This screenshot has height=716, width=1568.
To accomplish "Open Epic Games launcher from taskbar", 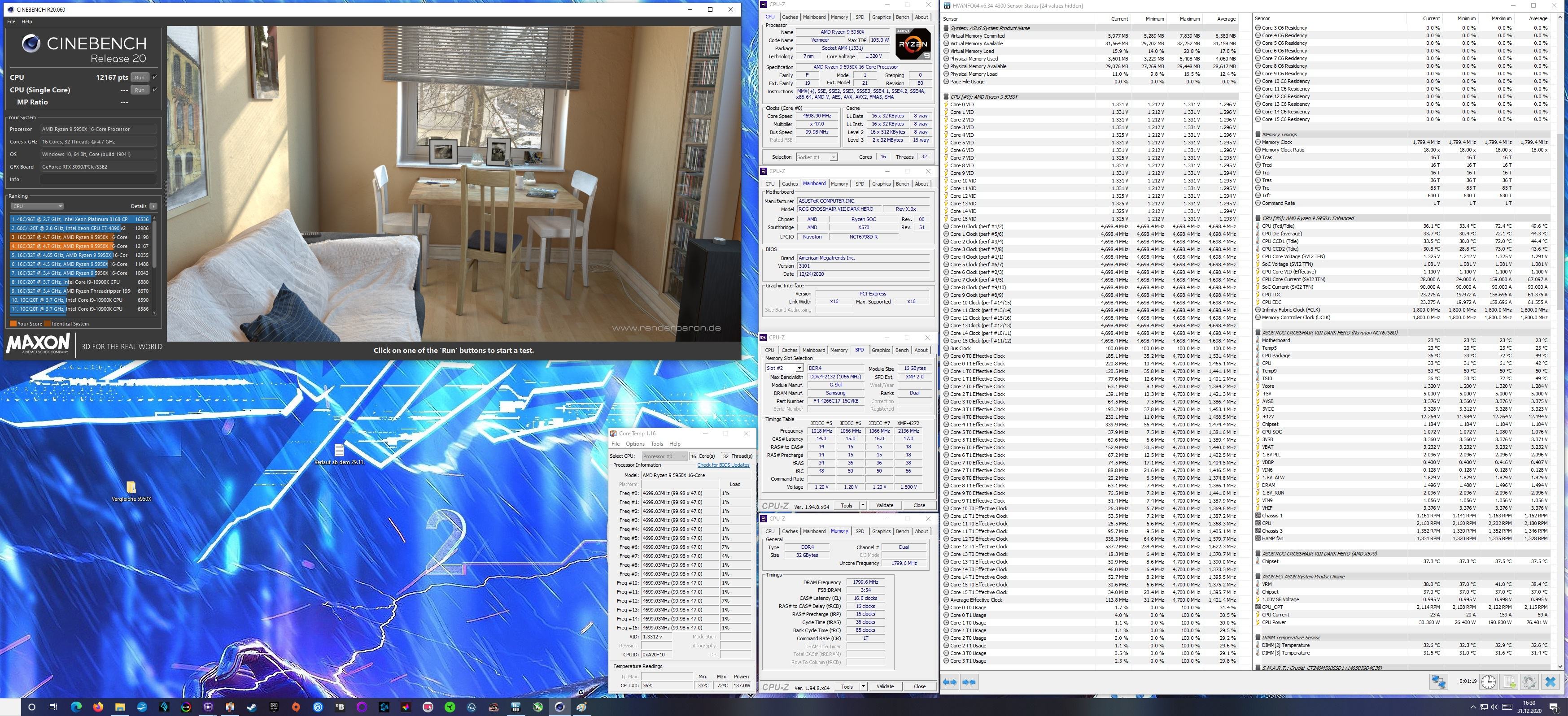I will coord(274,707).
